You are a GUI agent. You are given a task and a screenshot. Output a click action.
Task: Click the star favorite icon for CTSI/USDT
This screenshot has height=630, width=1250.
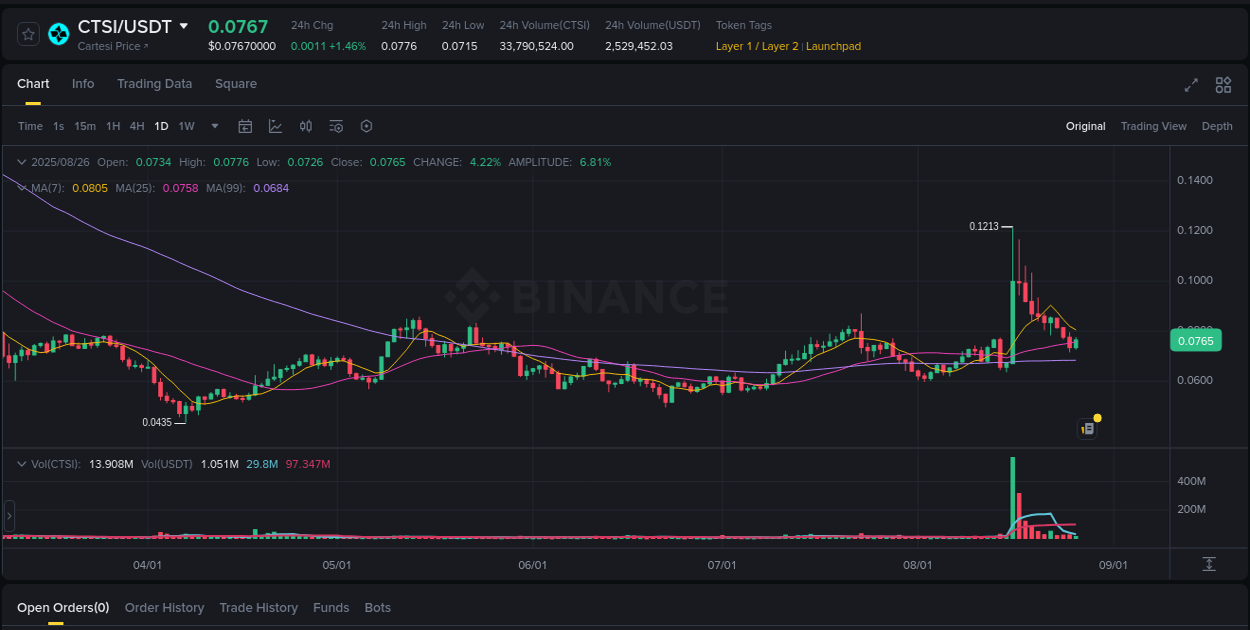27,33
